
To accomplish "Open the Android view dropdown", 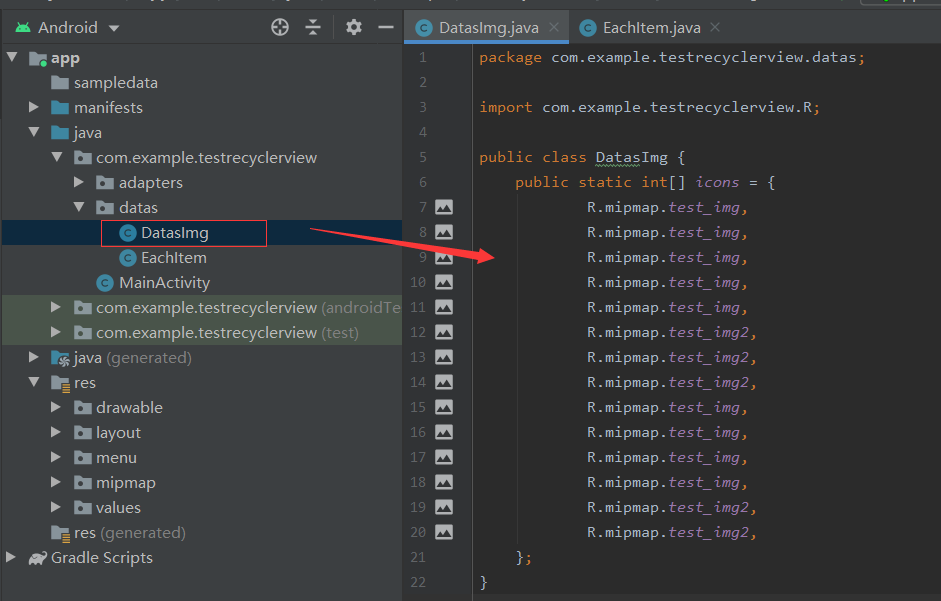I will coord(114,28).
